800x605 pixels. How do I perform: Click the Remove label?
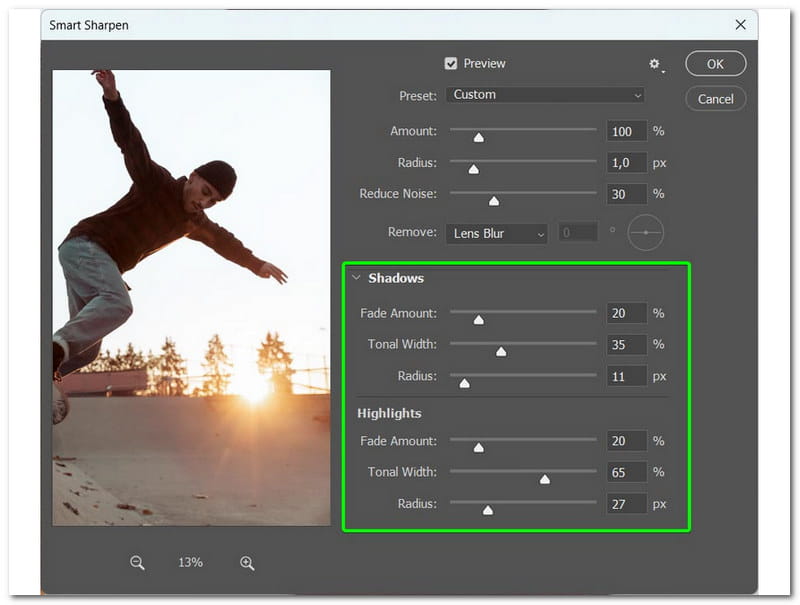point(412,232)
